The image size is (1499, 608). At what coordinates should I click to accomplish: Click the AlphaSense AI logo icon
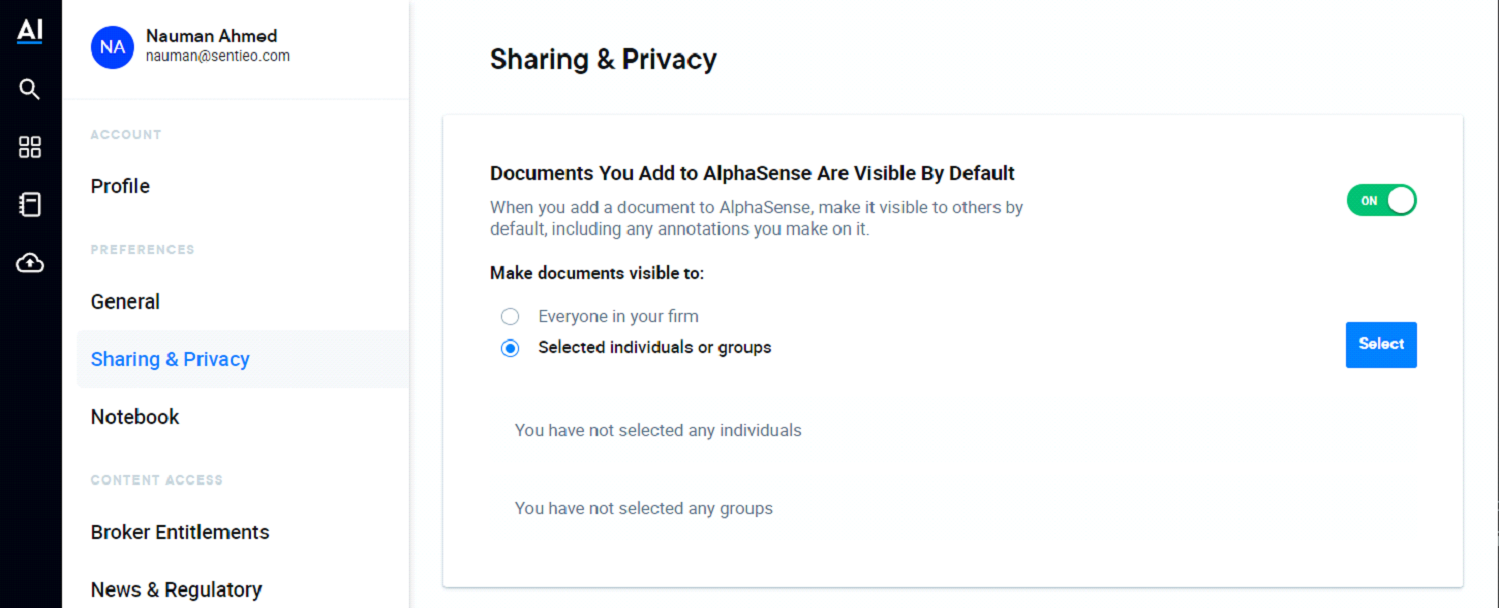click(30, 31)
